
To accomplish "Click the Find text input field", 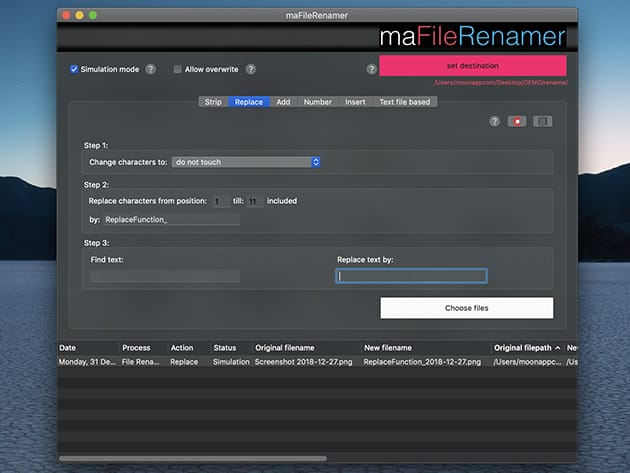I will 165,276.
